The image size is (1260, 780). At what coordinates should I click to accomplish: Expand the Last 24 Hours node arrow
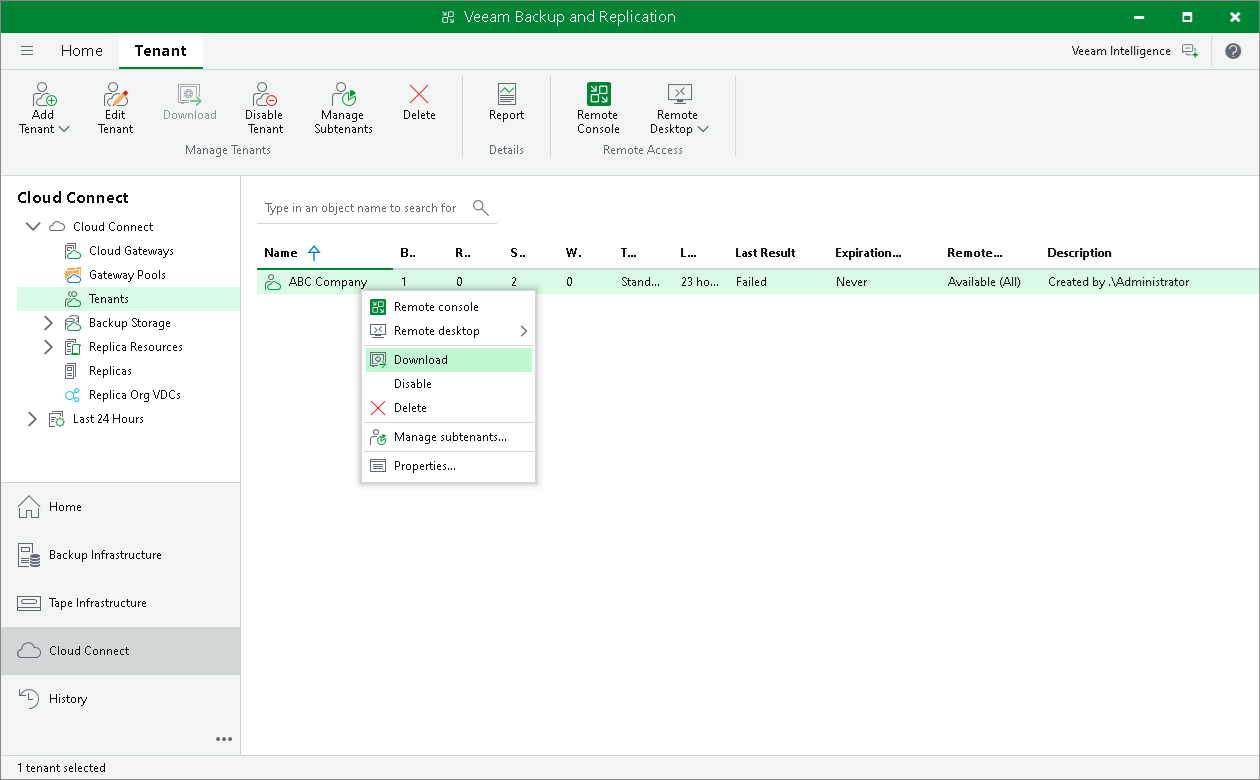(x=32, y=419)
